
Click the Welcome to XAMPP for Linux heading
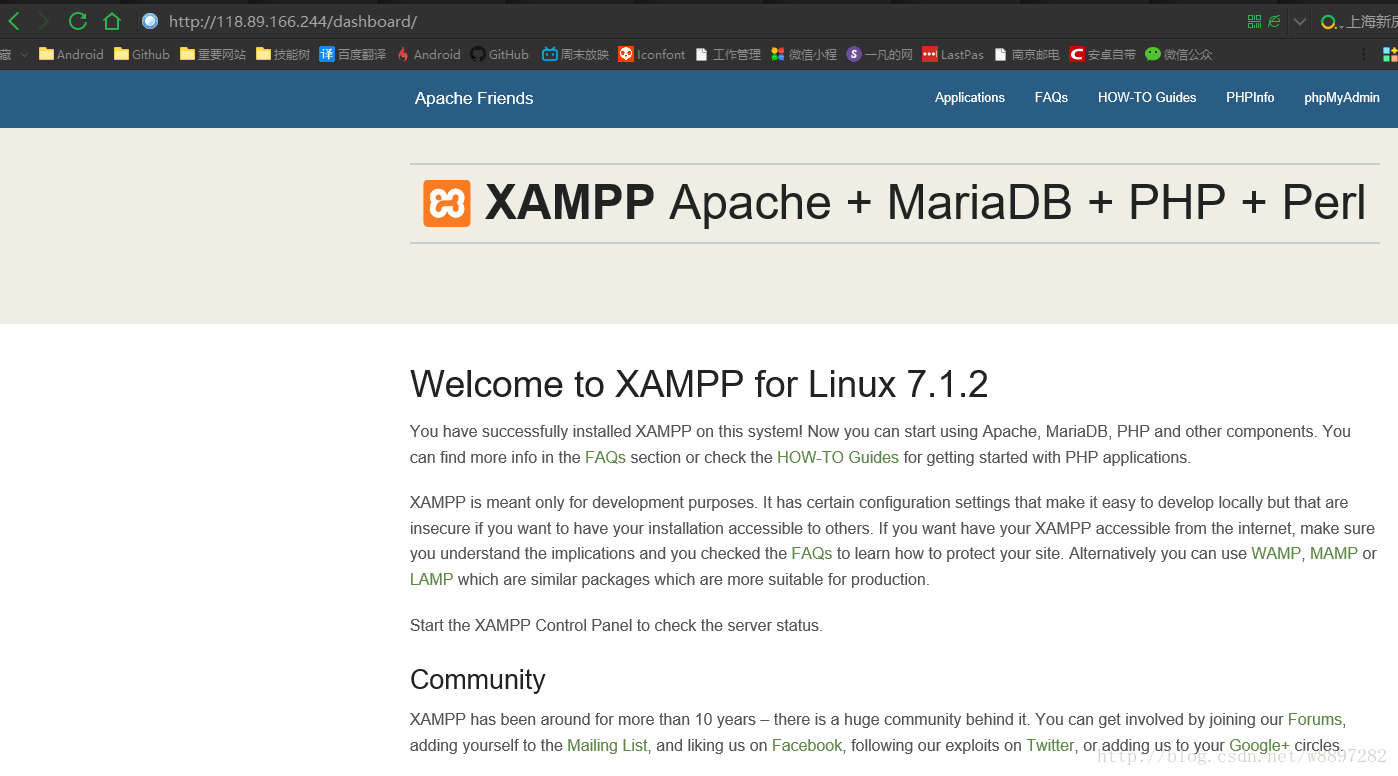point(699,384)
